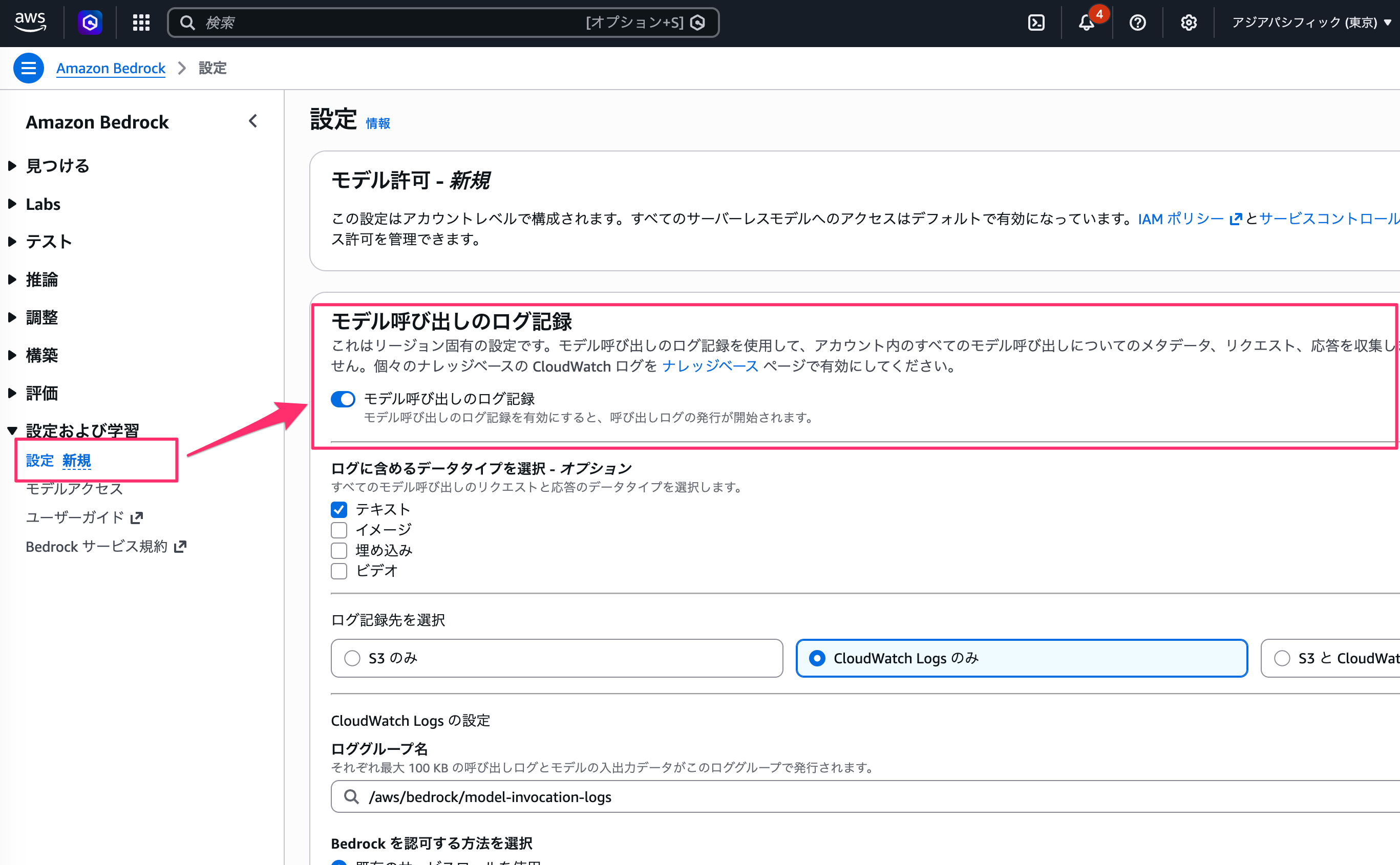Check the 埋め込み data type checkbox
Screen dimensions: 1400x865
coord(339,550)
